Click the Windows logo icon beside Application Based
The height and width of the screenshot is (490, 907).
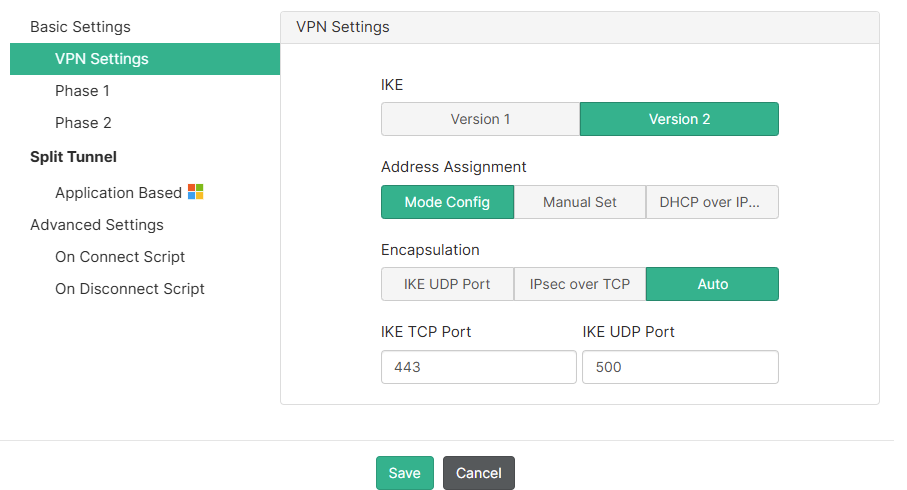coord(196,192)
